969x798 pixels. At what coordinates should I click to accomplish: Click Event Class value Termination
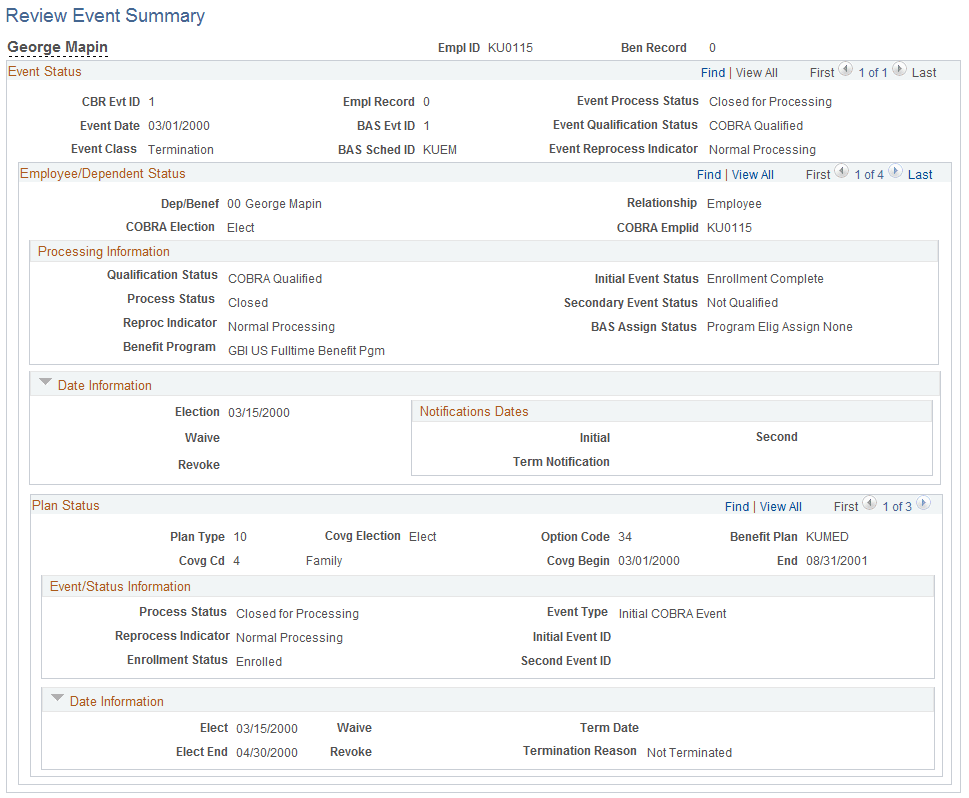(180, 150)
